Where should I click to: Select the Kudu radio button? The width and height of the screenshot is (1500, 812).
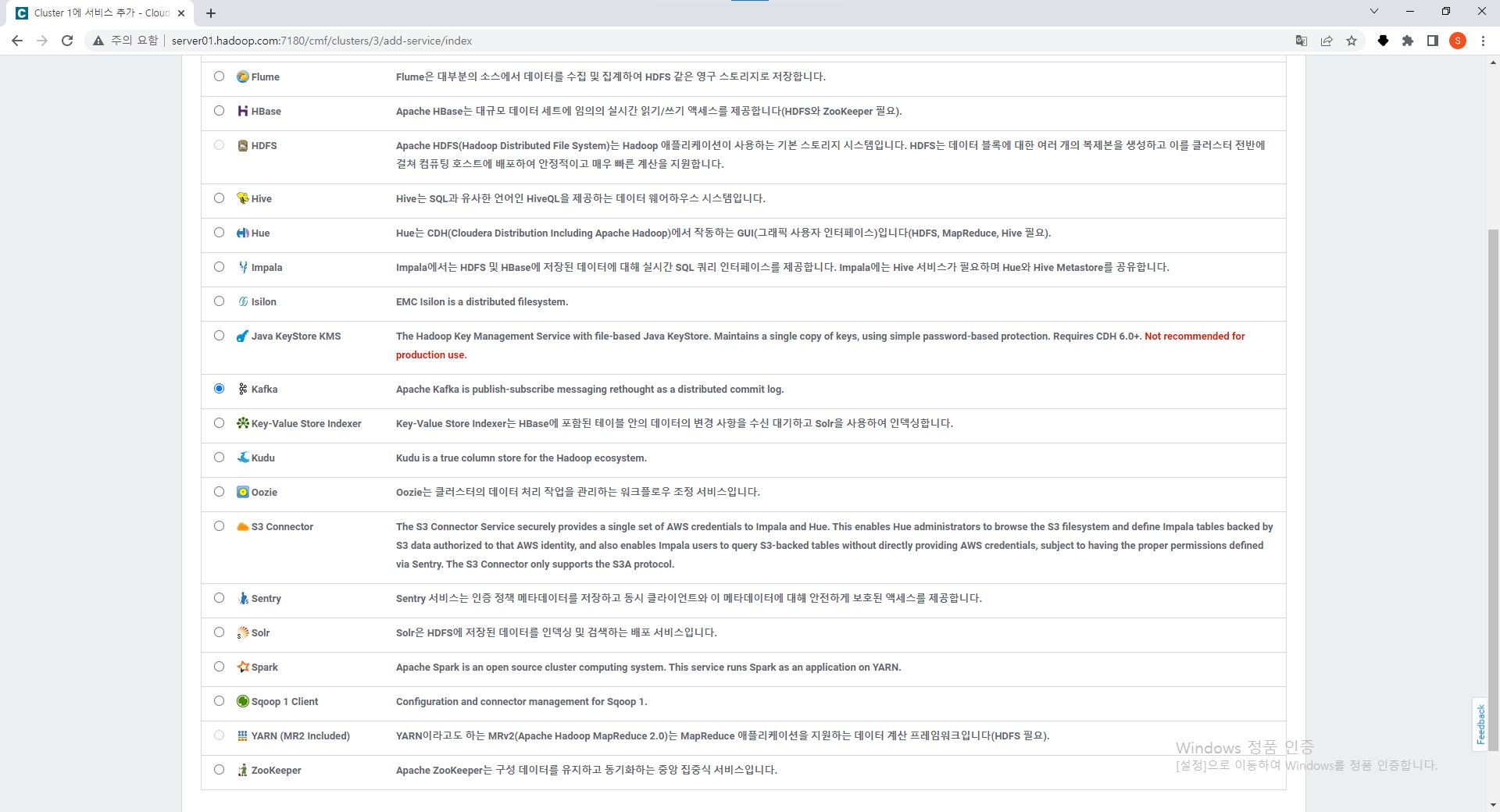tap(219, 458)
